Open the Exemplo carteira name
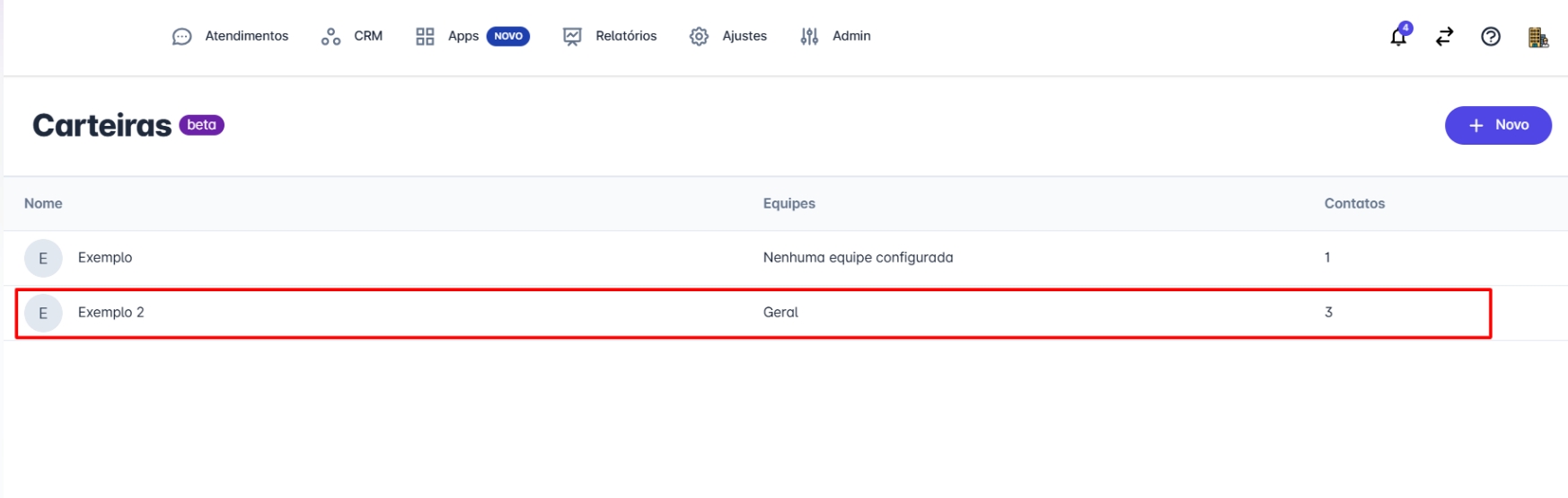1568x498 pixels. point(105,258)
